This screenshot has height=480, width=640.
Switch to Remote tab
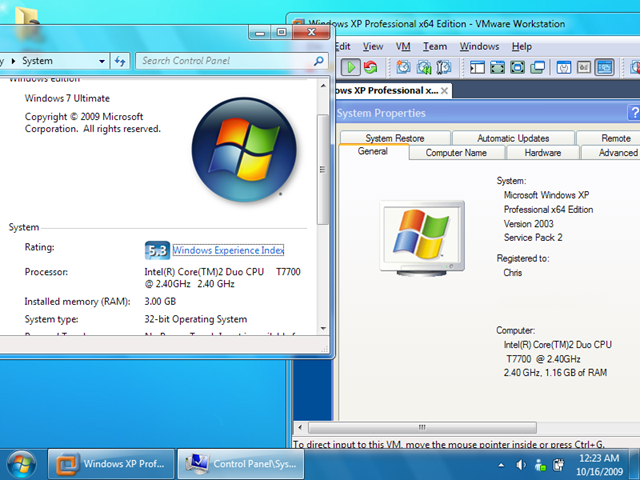(608, 138)
